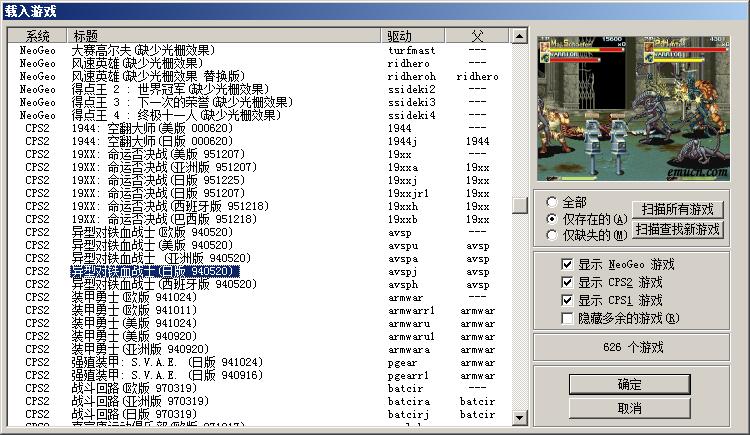Select 得点王 2 : 世界冠军 row
The image size is (750, 435).
pos(258,89)
